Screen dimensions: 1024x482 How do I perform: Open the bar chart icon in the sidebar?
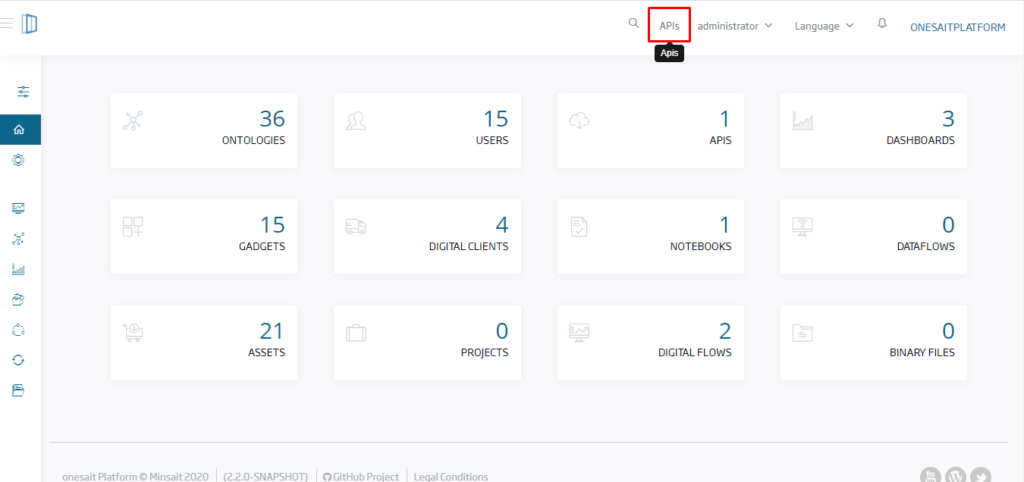click(18, 269)
